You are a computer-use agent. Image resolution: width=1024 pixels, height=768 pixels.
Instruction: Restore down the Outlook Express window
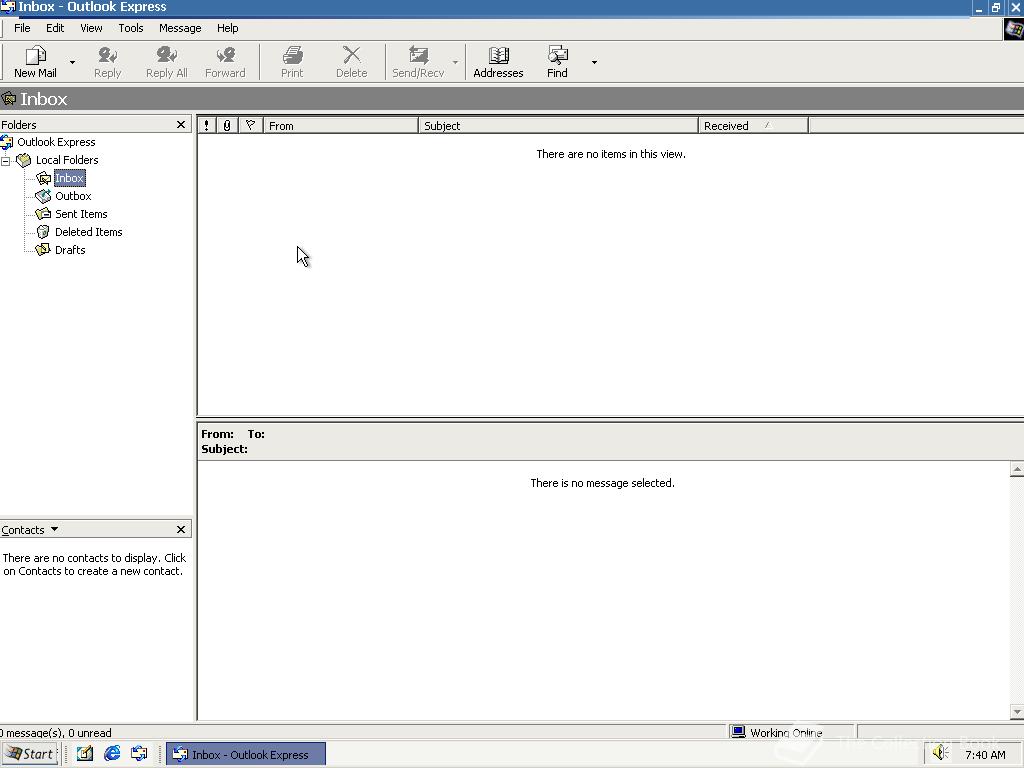pyautogui.click(x=996, y=8)
